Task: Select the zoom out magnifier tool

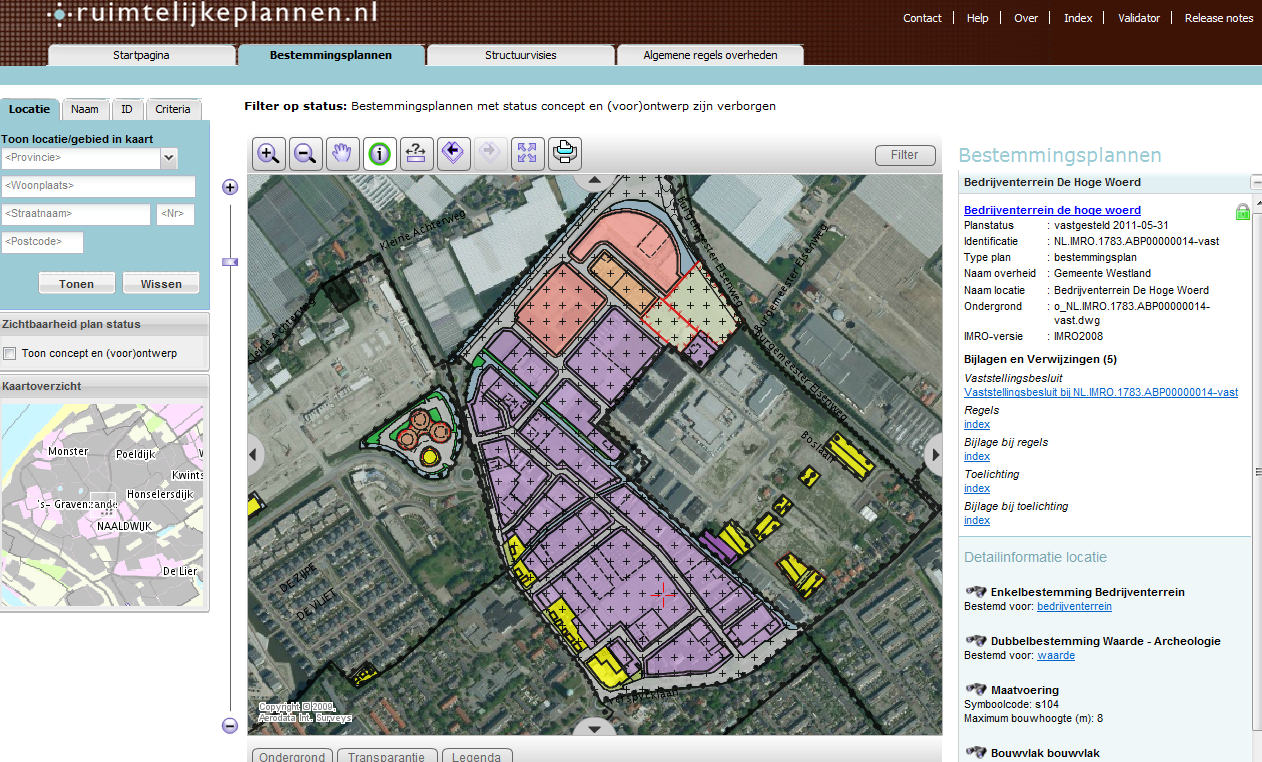Action: (306, 153)
